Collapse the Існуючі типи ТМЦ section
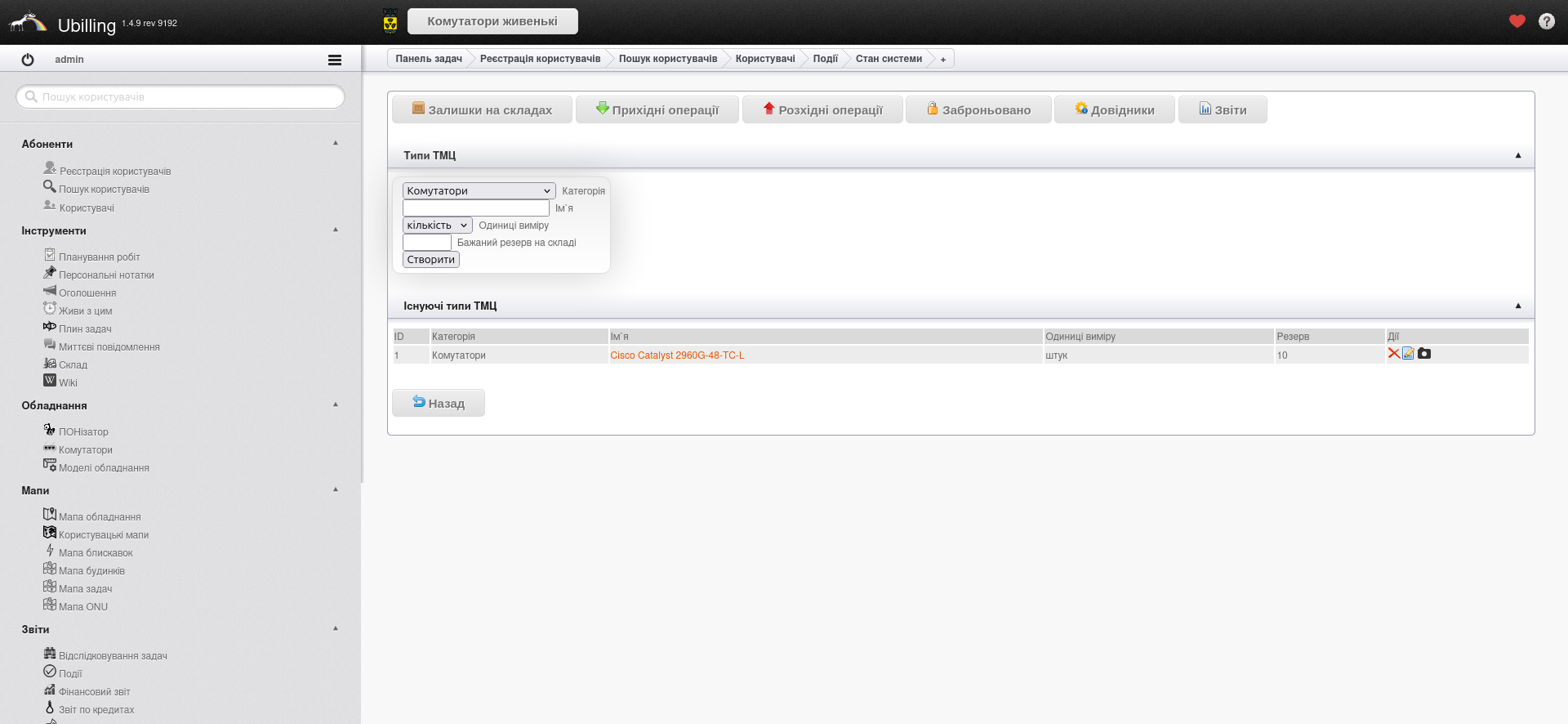This screenshot has width=1568, height=724. pos(1518,306)
